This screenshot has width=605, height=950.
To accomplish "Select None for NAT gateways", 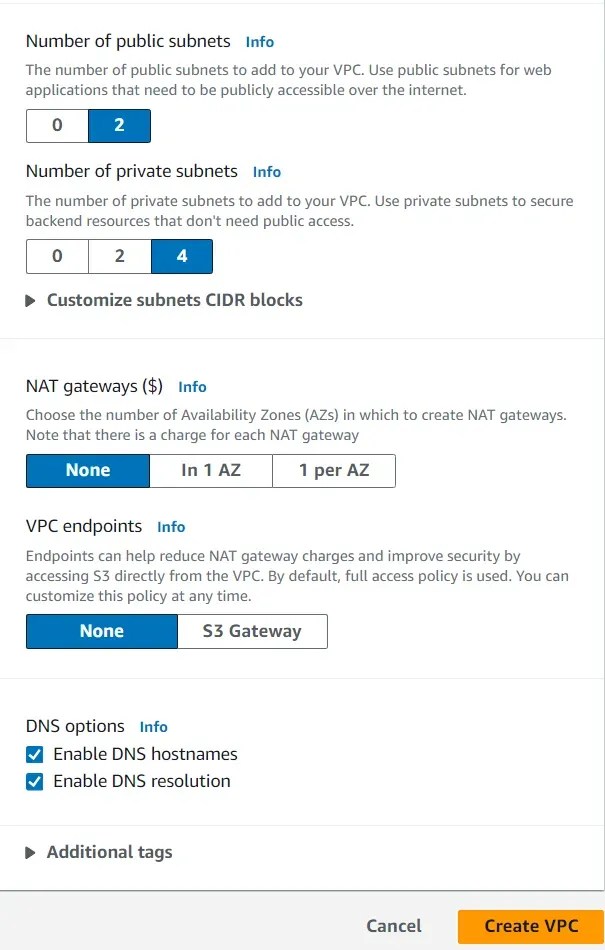I will [87, 470].
